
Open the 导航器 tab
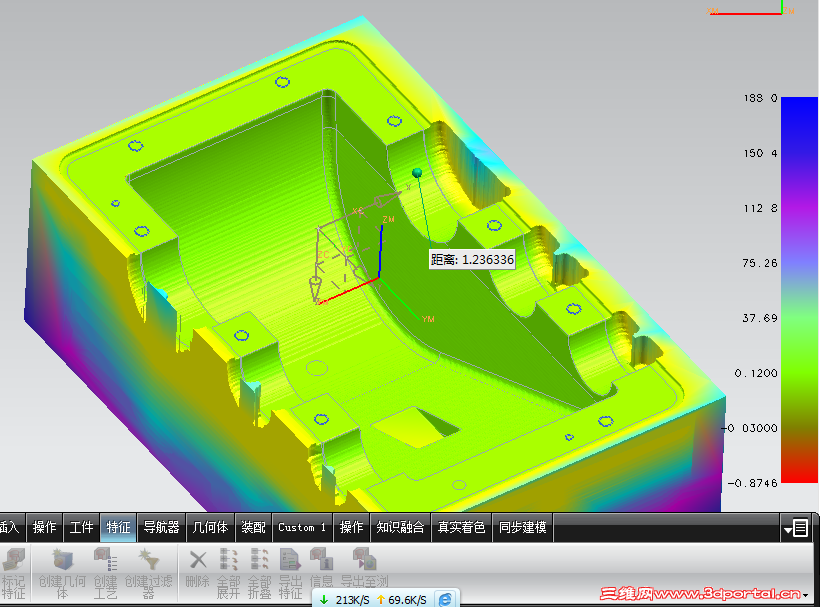pyautogui.click(x=162, y=527)
